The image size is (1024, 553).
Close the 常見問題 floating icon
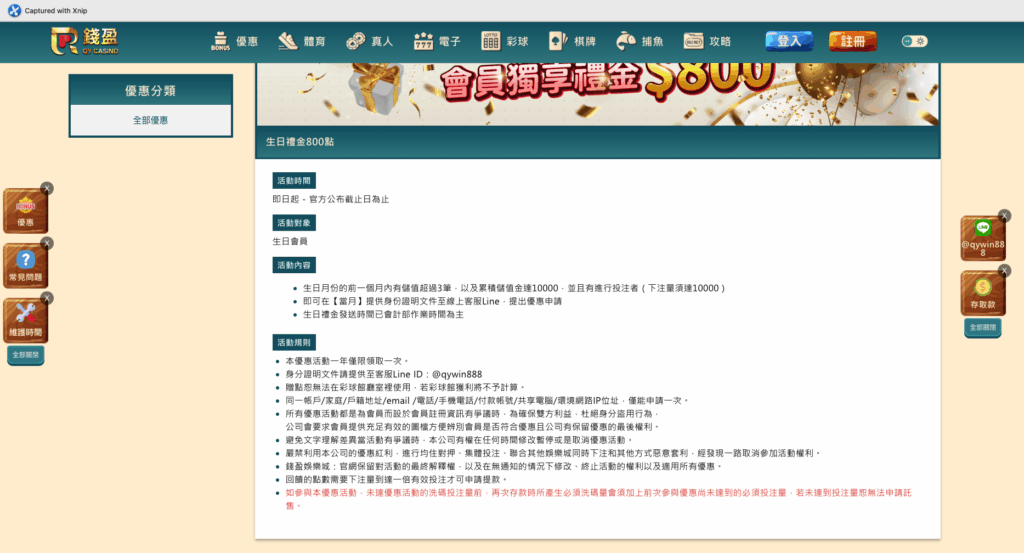[x=47, y=244]
